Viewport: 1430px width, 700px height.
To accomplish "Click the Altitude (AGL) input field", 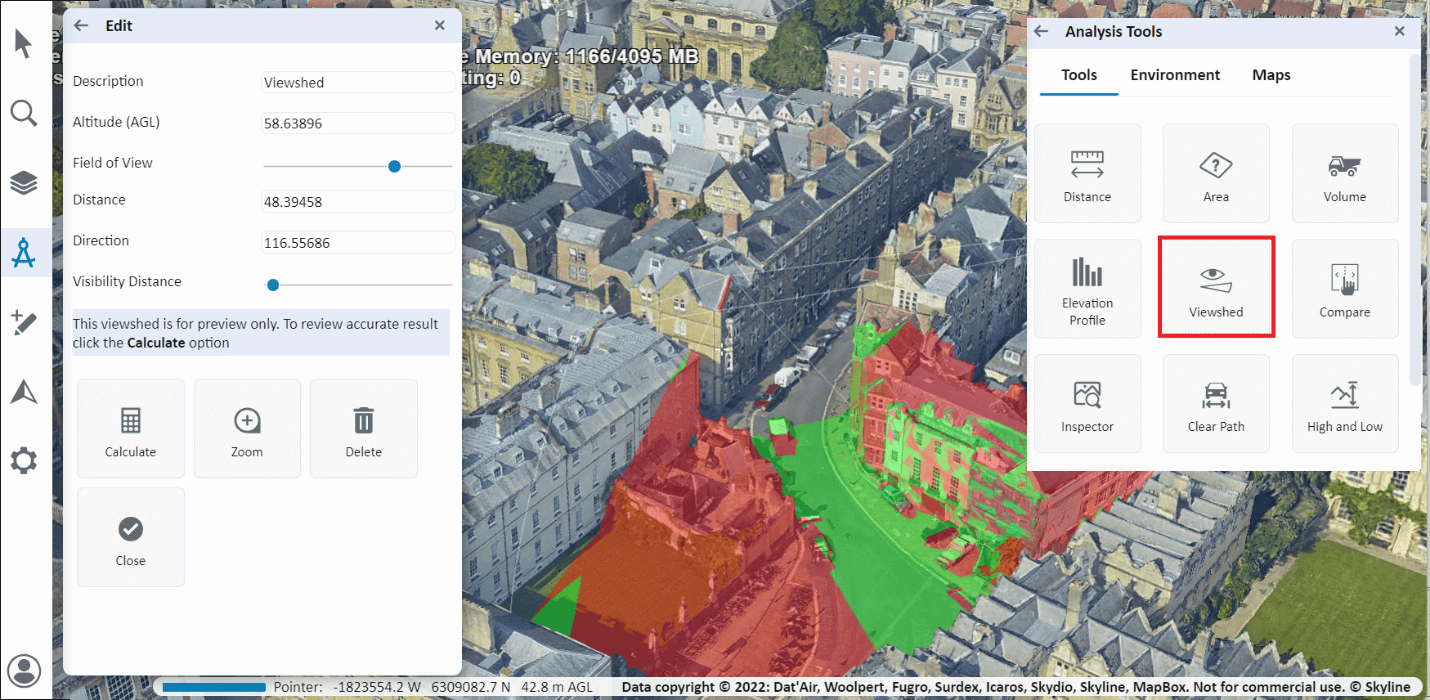I will tap(358, 123).
